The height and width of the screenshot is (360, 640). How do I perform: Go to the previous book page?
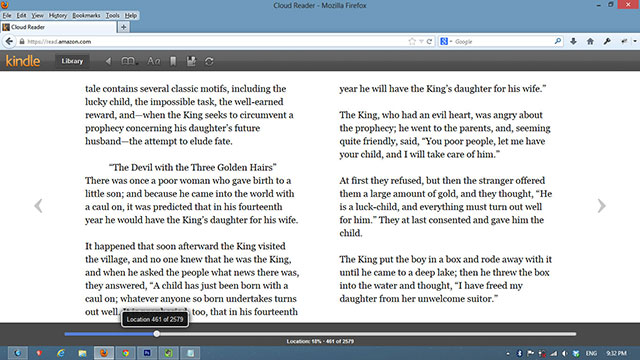point(38,206)
